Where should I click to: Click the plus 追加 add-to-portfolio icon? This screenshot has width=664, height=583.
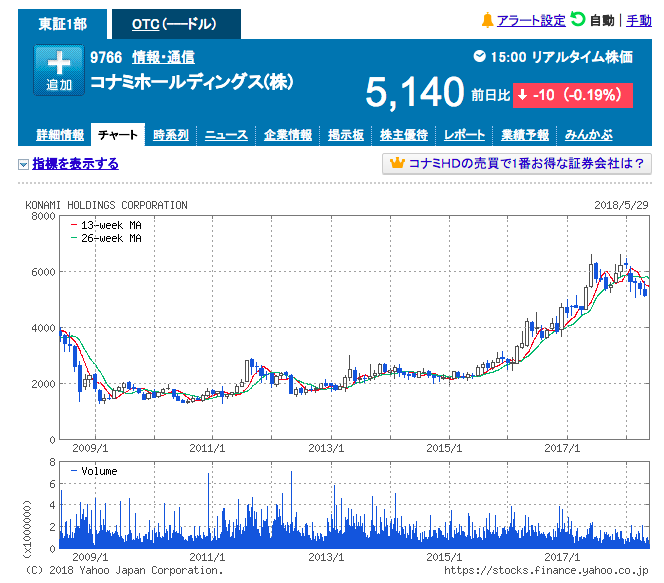pyautogui.click(x=59, y=70)
